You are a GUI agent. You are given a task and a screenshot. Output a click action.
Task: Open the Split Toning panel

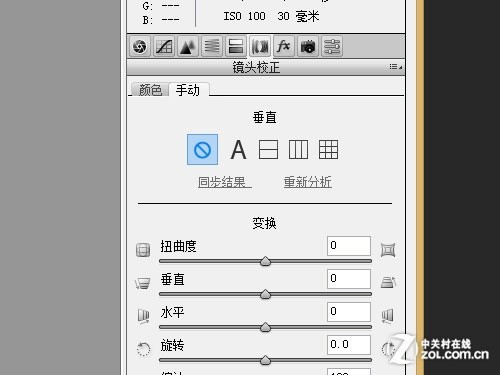coord(236,46)
